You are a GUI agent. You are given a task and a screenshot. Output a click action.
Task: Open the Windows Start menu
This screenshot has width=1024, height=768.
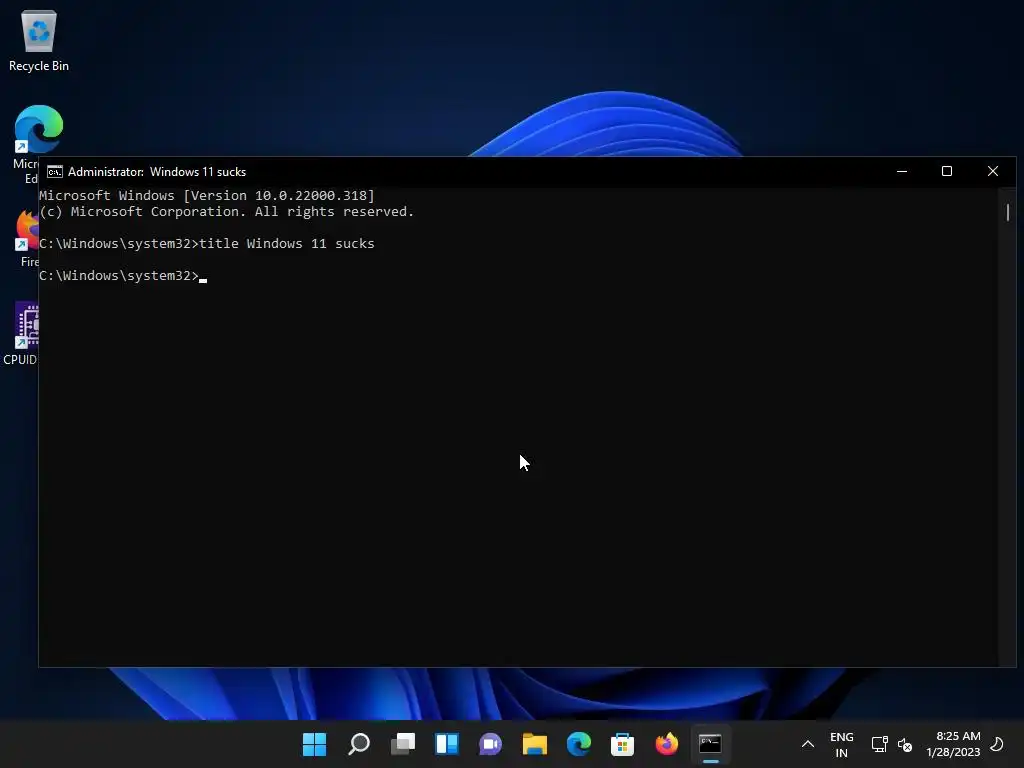click(x=314, y=744)
